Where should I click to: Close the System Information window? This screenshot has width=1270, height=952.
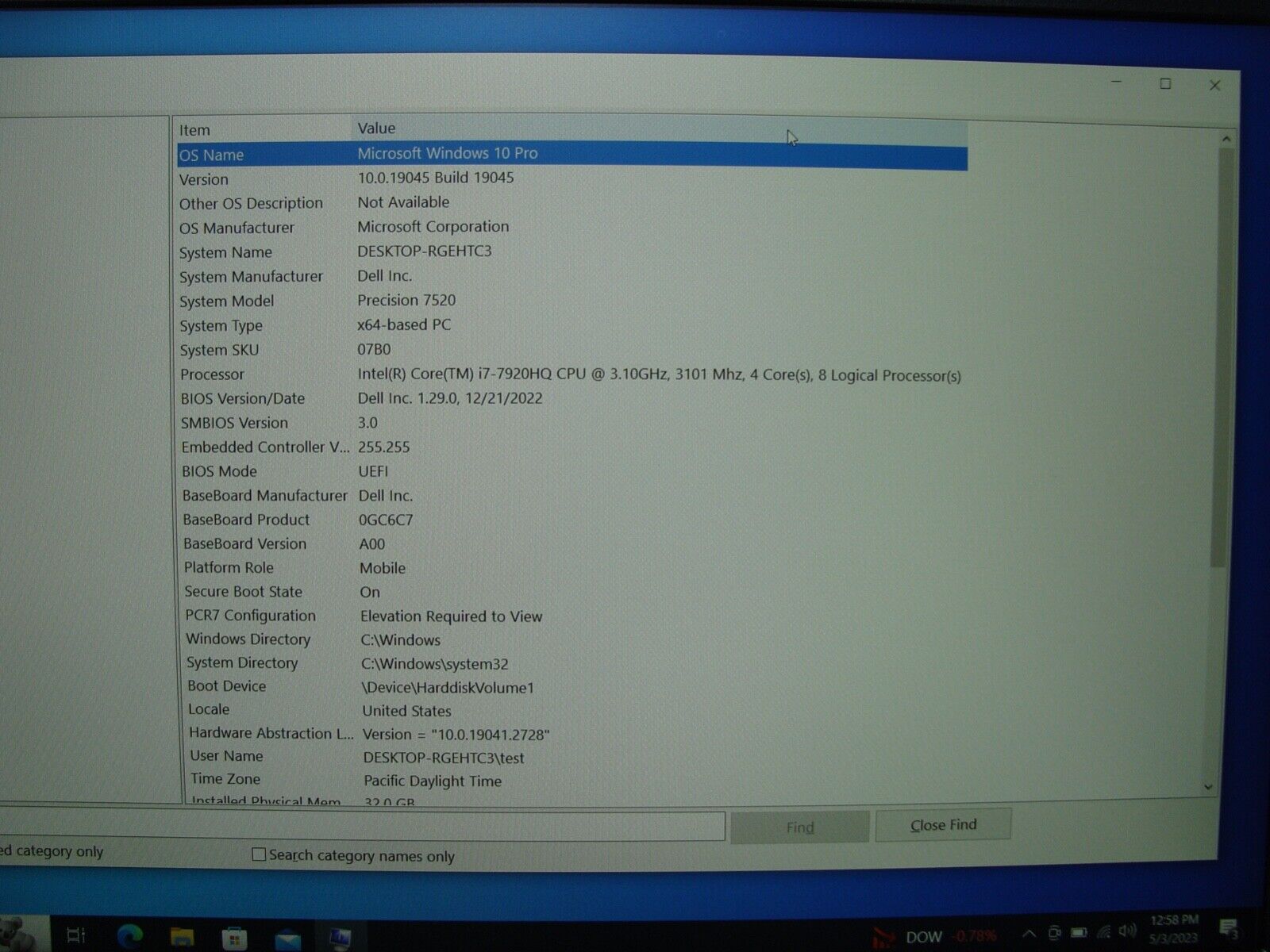(1214, 85)
